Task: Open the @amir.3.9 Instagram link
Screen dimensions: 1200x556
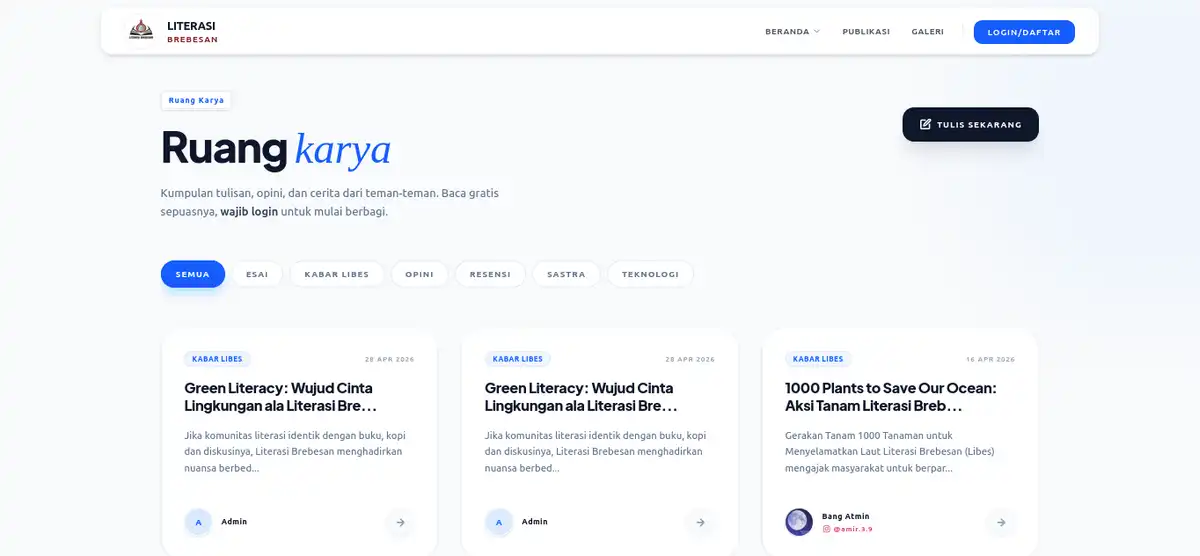Action: [x=847, y=529]
